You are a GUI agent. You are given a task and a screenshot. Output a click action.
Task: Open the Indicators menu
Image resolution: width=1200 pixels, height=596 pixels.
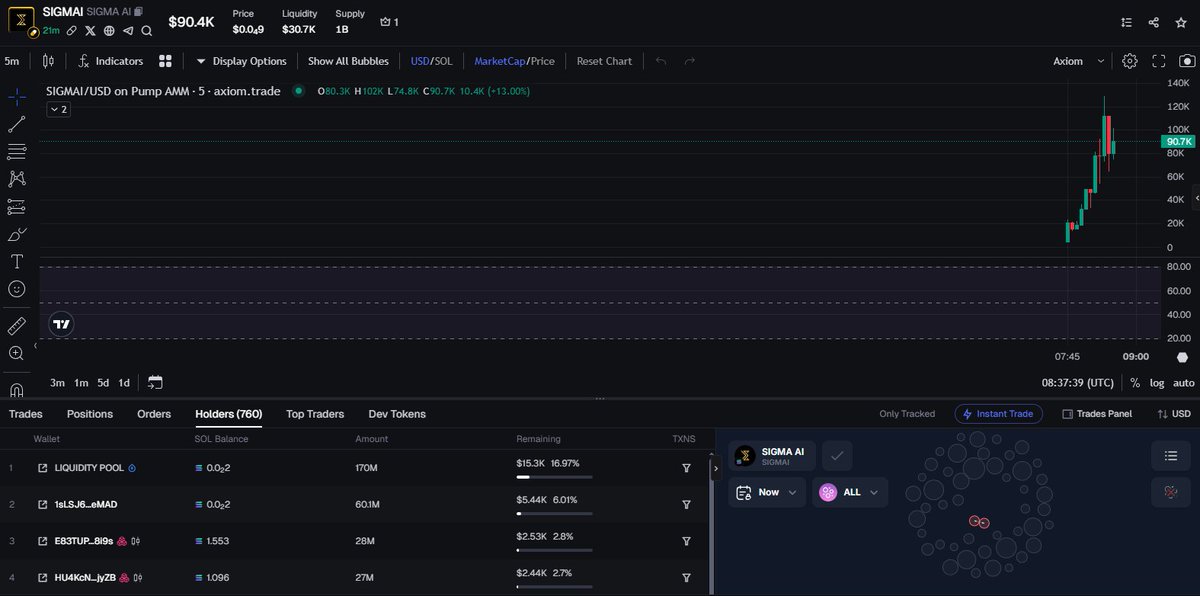(x=110, y=61)
